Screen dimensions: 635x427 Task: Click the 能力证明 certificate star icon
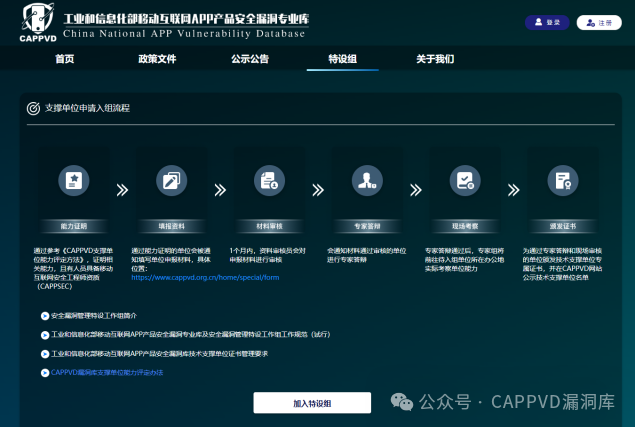[74, 181]
